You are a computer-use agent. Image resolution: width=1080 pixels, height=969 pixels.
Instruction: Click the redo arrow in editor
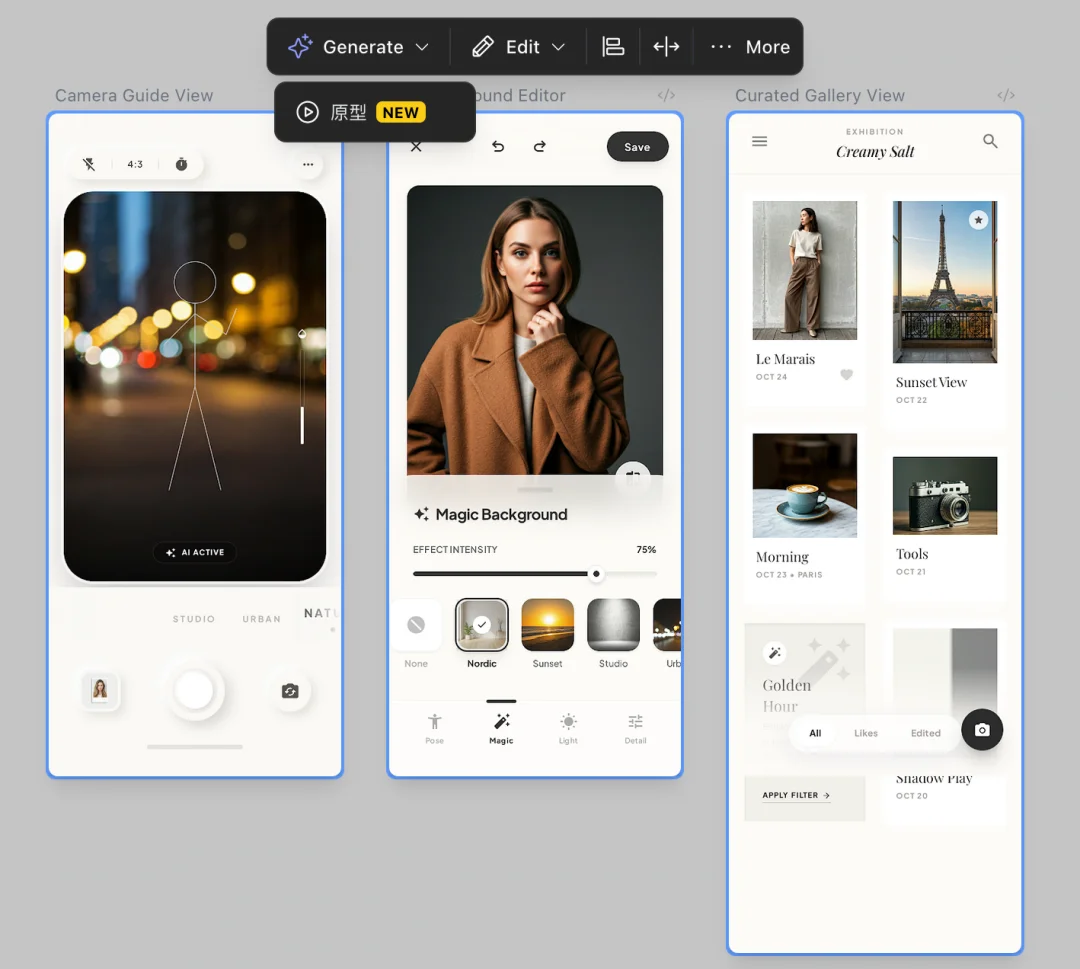[x=540, y=147]
